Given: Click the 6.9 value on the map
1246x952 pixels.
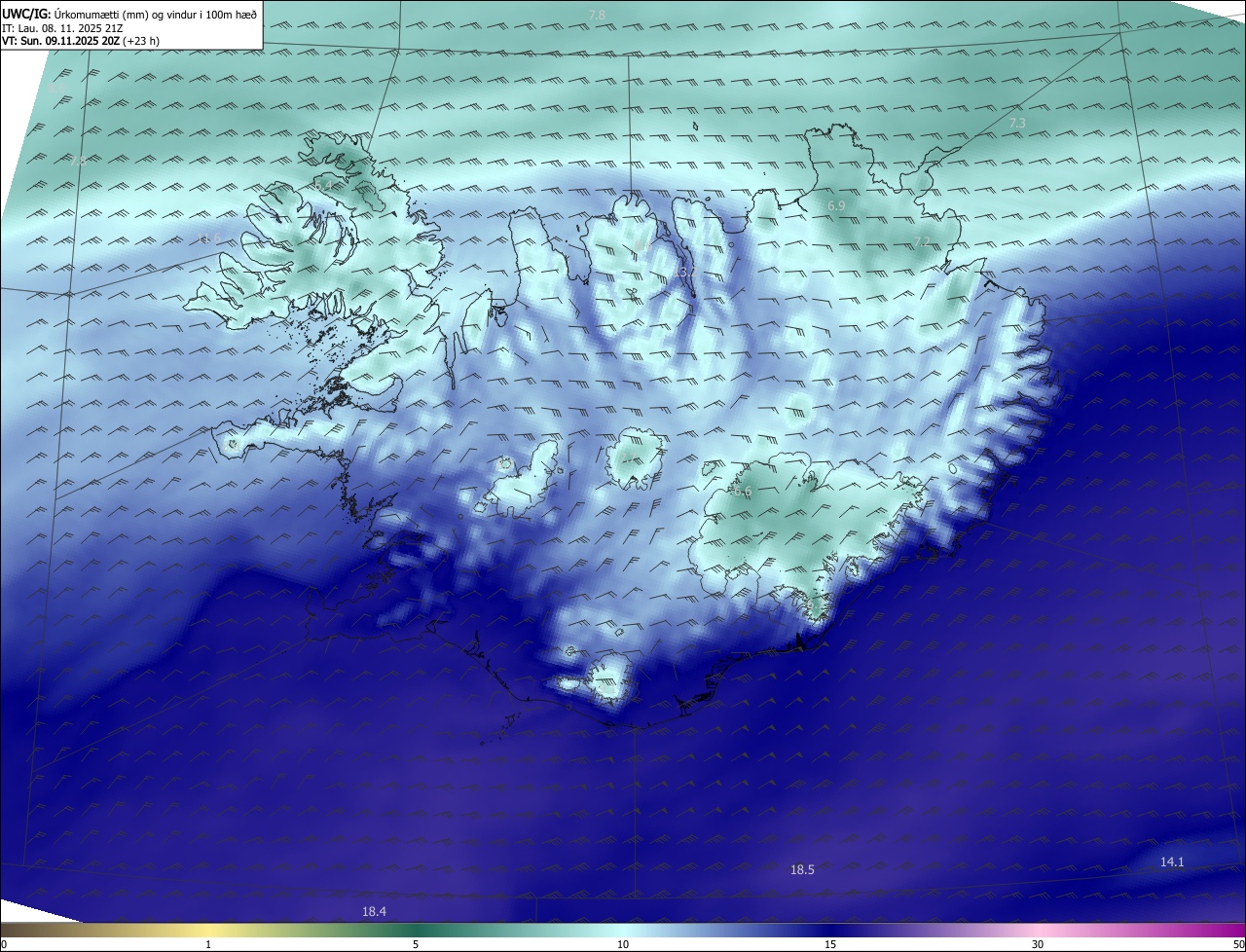Looking at the screenshot, I should click(836, 206).
